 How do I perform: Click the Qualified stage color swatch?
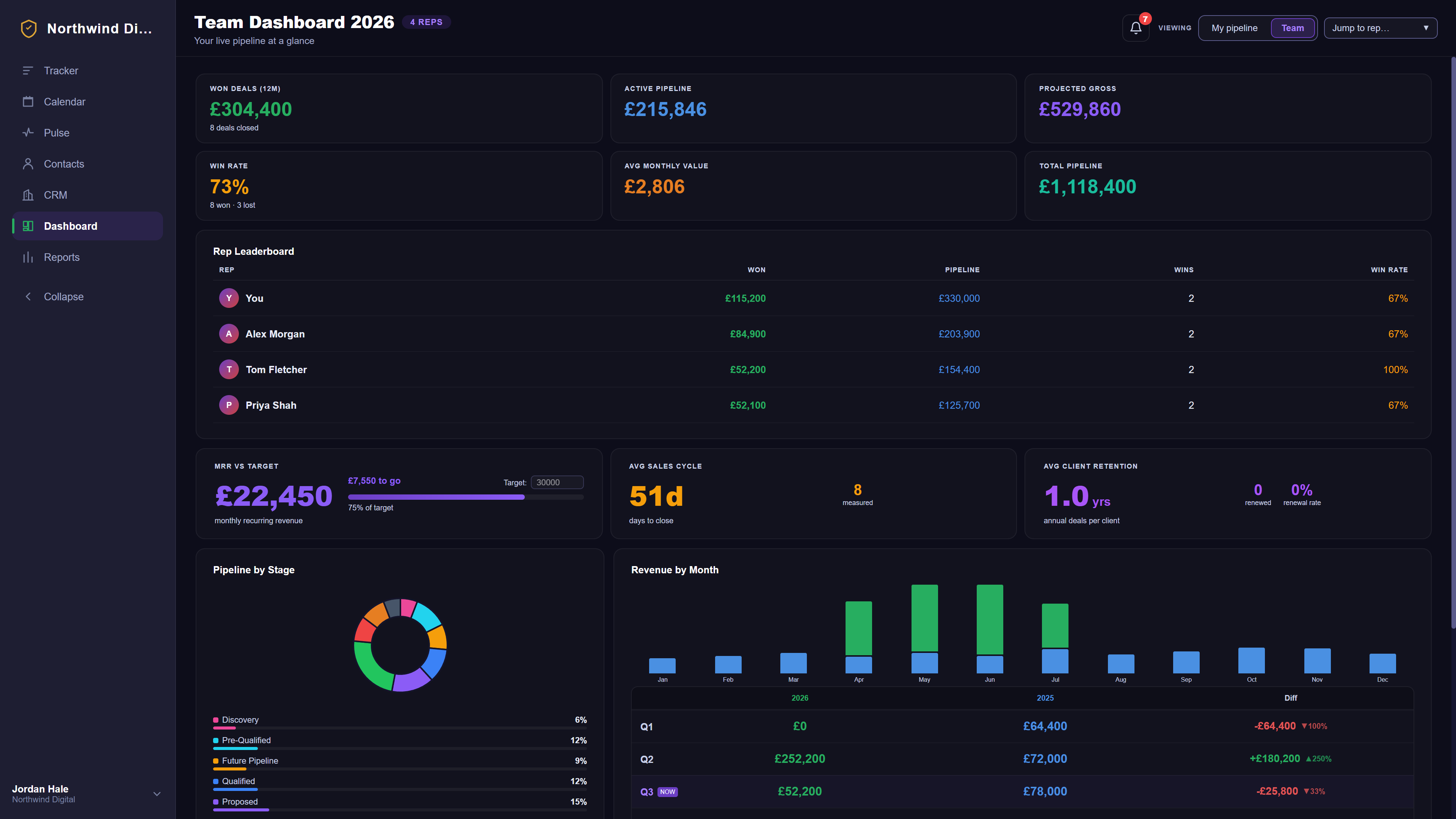coord(215,781)
